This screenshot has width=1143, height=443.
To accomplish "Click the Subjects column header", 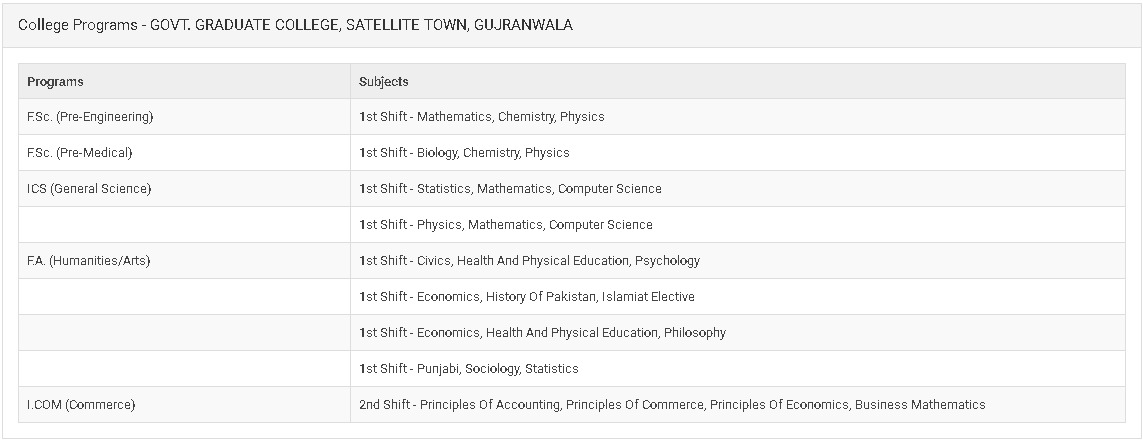I will tap(384, 81).
